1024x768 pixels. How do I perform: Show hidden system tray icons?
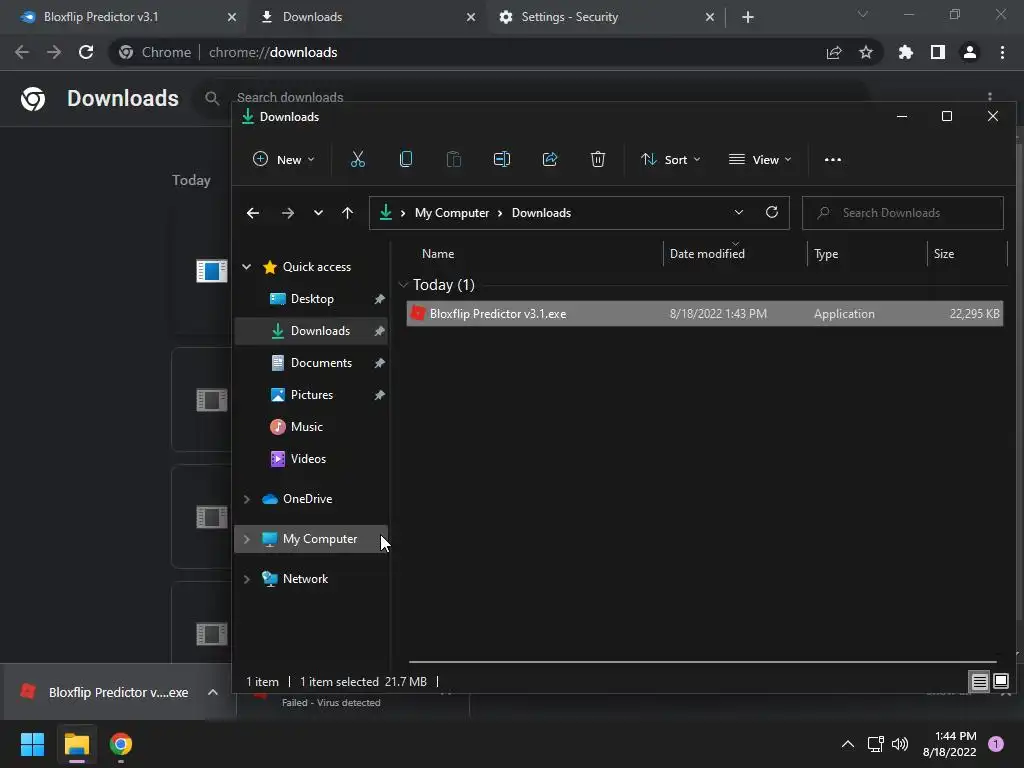tap(848, 744)
